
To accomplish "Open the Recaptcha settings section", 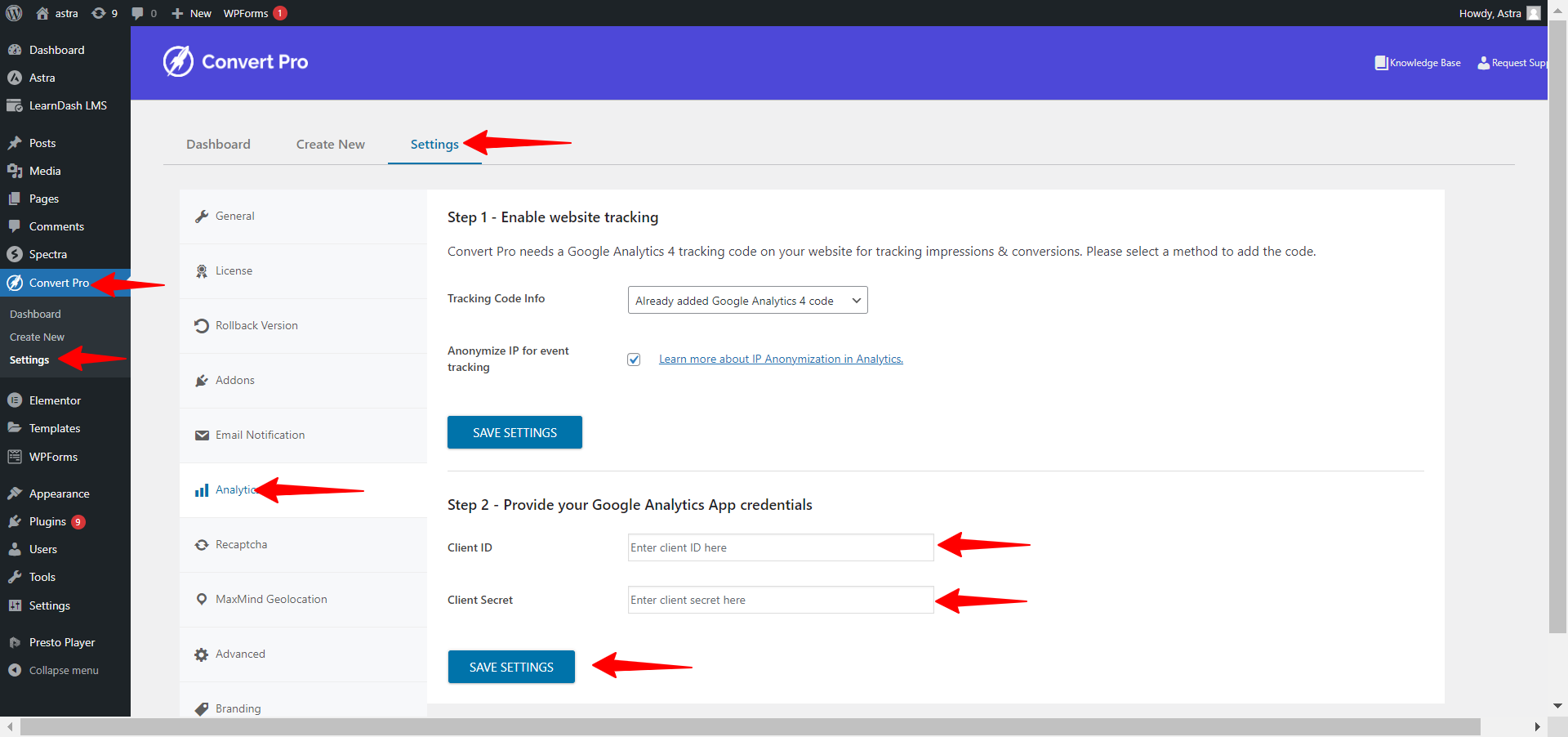I will point(303,545).
